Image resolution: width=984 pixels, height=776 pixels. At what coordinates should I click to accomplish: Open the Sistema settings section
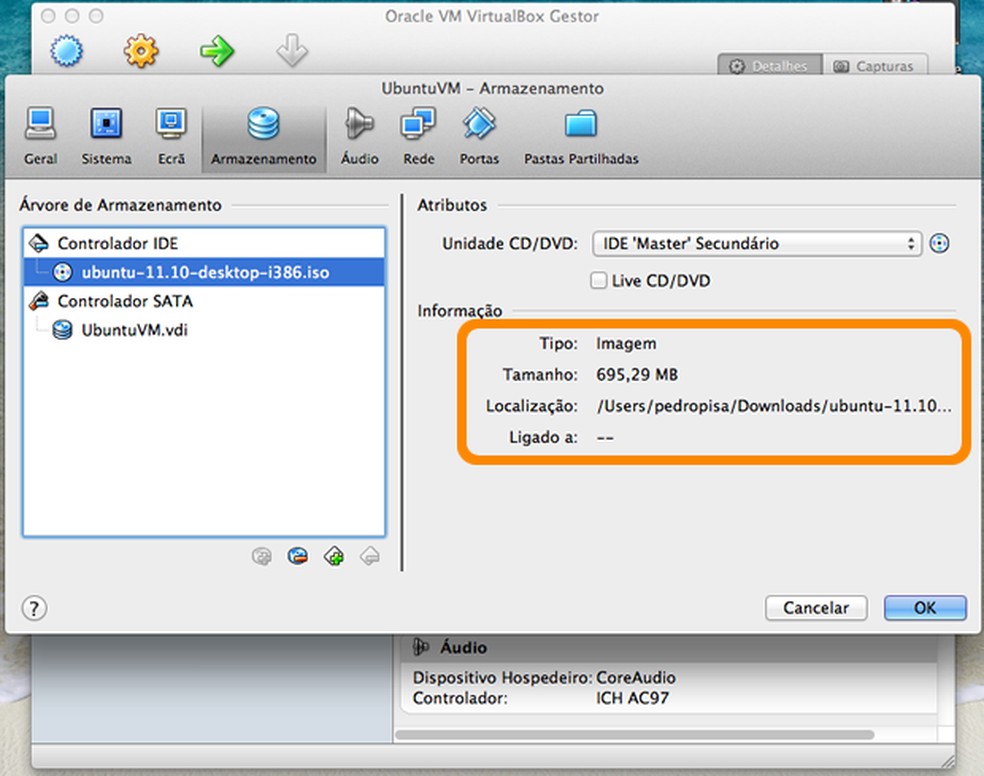[106, 136]
